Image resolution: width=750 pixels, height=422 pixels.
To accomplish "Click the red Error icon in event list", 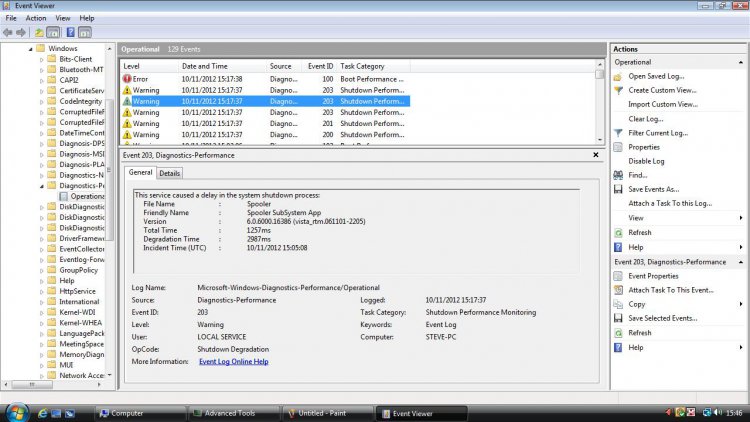I will coord(127,79).
